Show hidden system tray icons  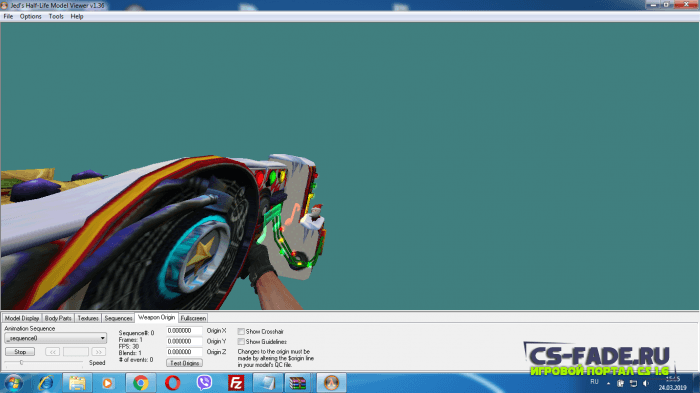point(608,383)
